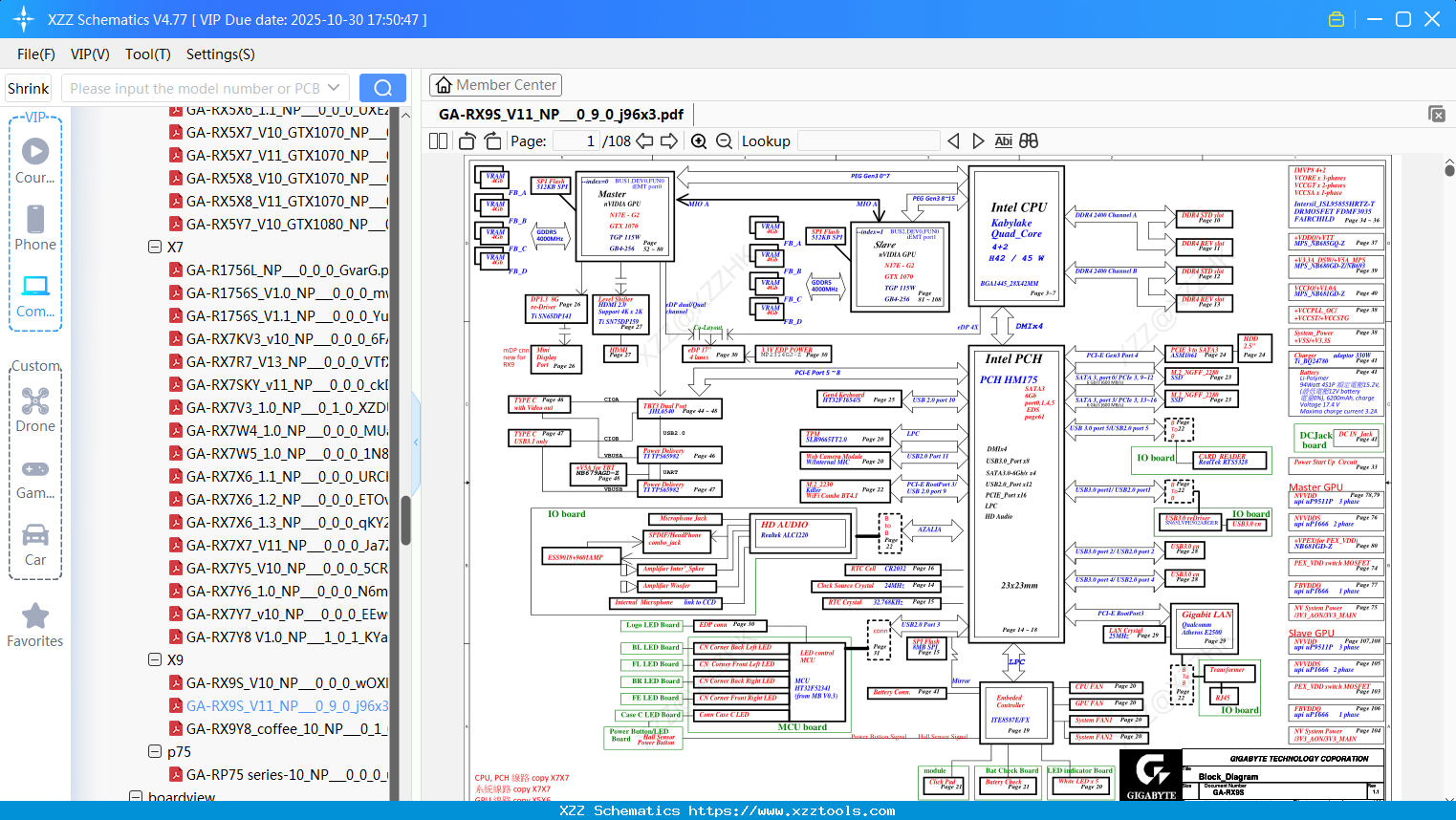Zoom out of the schematic
Screen dimensions: 1456x820
click(724, 141)
